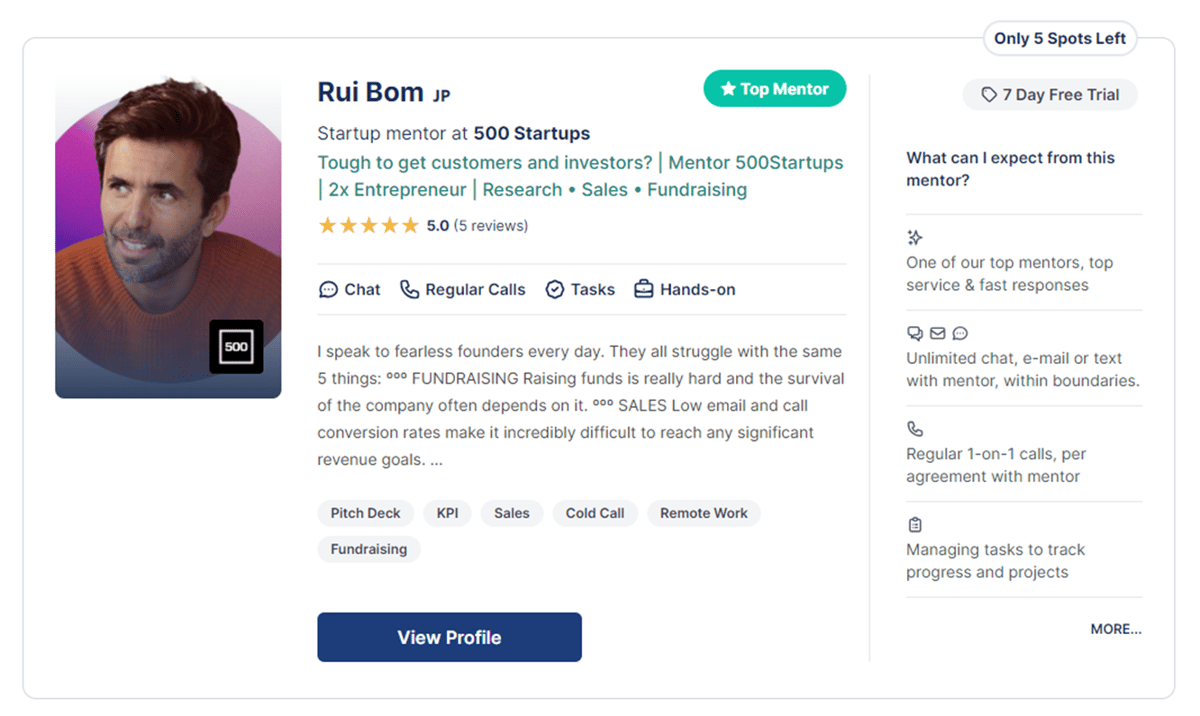Select the Pitch Deck tag
This screenshot has width=1200, height=716.
click(365, 513)
